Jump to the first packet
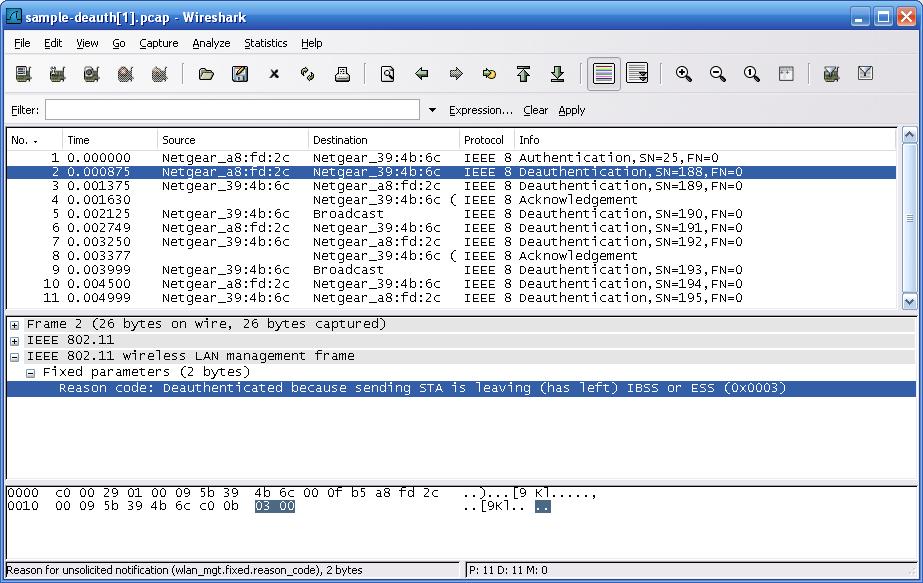Screen dimensions: 923x583 pyautogui.click(x=523, y=74)
